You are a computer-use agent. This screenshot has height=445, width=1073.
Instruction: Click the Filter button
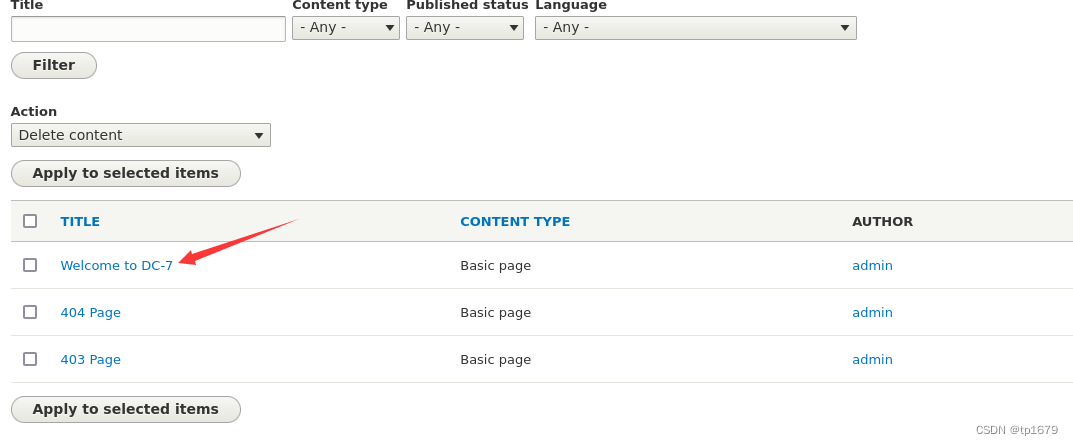[x=54, y=65]
